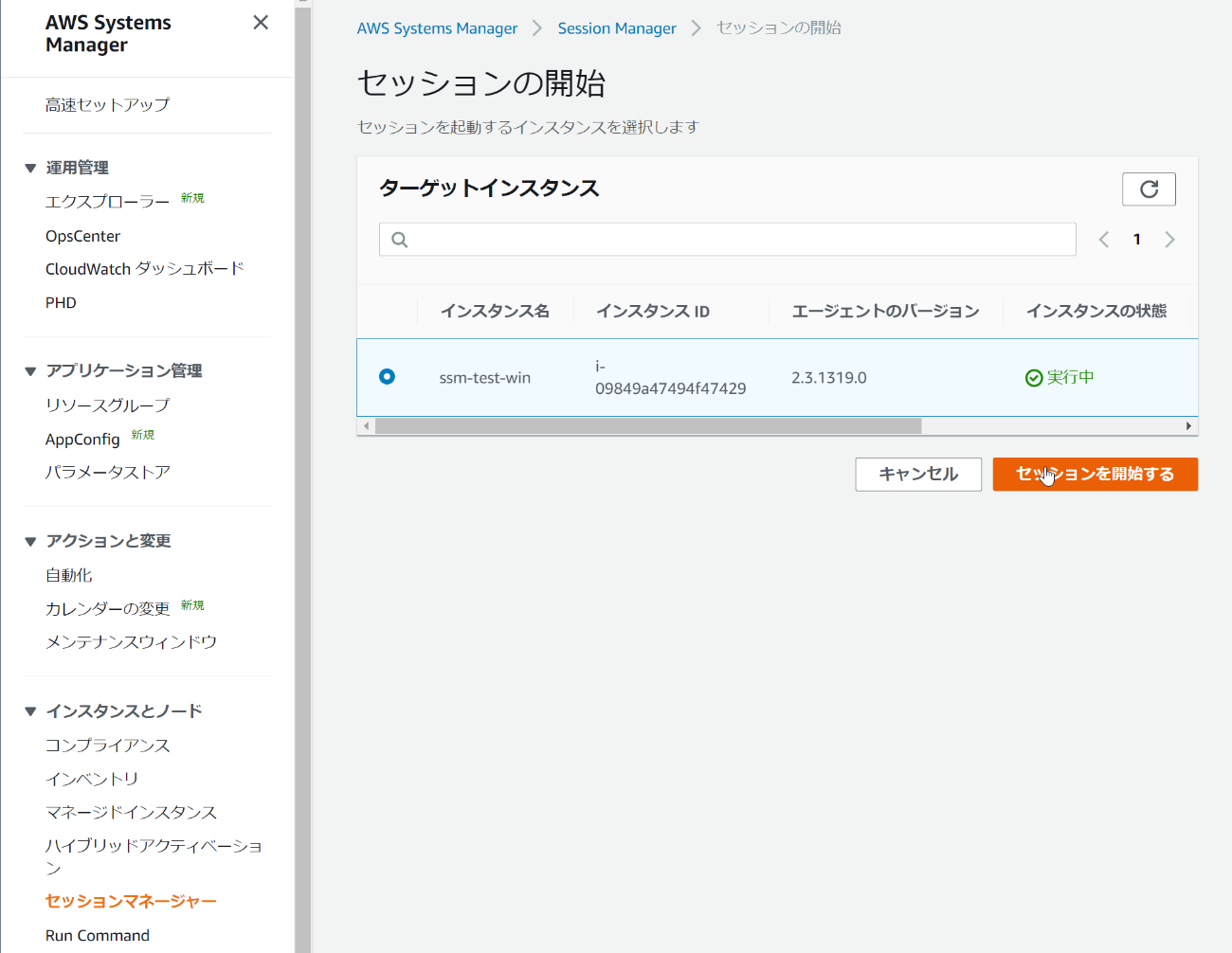Click Session Manager breadcrumb link
Image resolution: width=1232 pixels, height=953 pixels.
[617, 28]
